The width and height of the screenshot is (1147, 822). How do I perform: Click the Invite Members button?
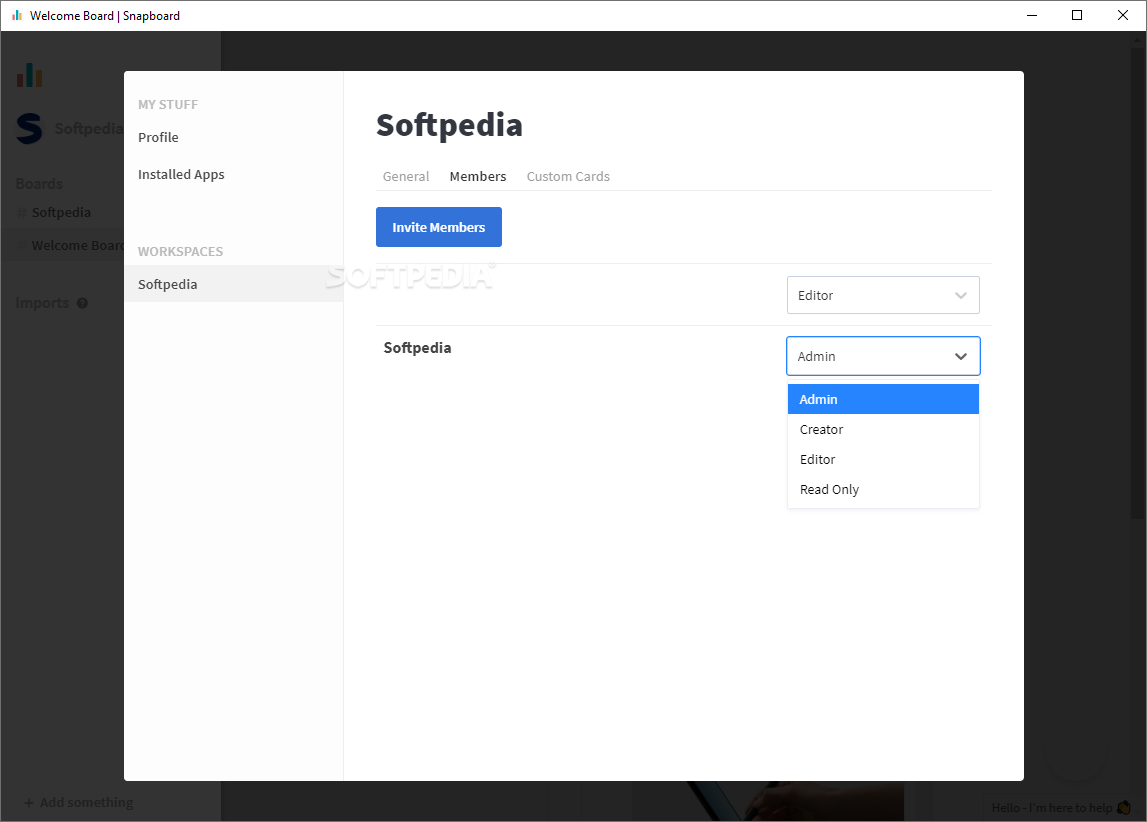(x=439, y=227)
